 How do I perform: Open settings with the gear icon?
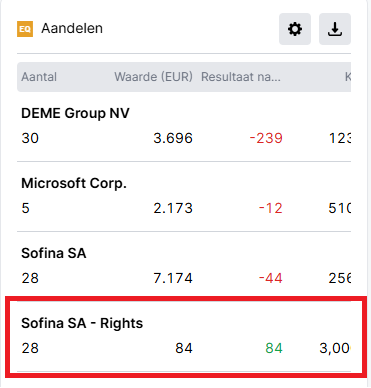(295, 29)
